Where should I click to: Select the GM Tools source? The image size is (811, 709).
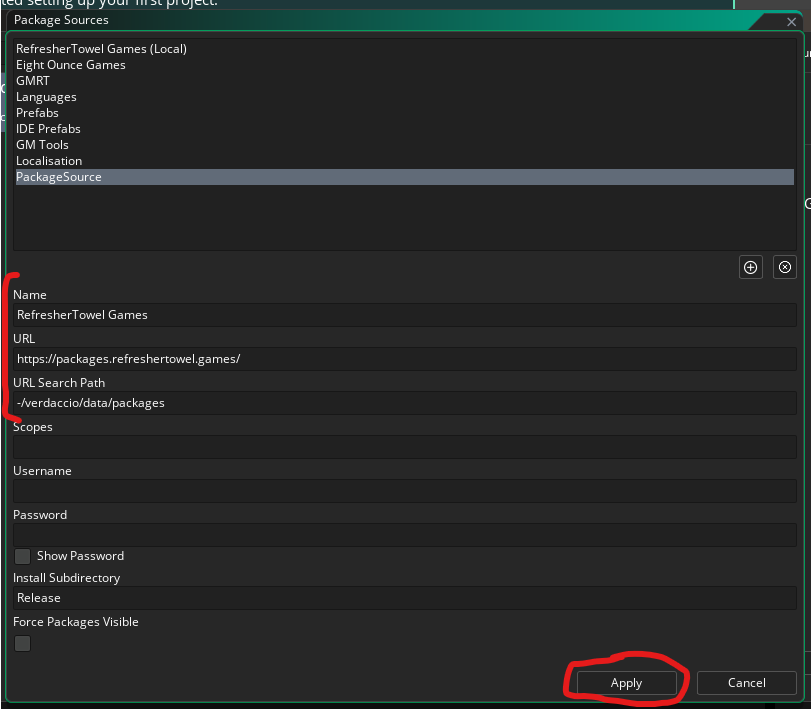pyautogui.click(x=404, y=145)
